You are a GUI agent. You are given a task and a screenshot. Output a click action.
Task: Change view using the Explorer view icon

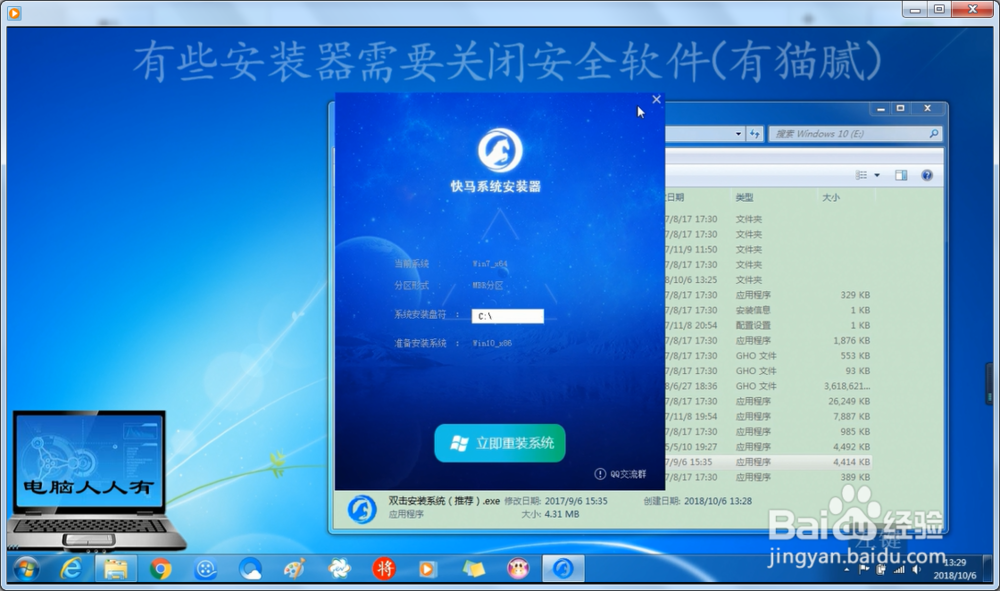(861, 175)
